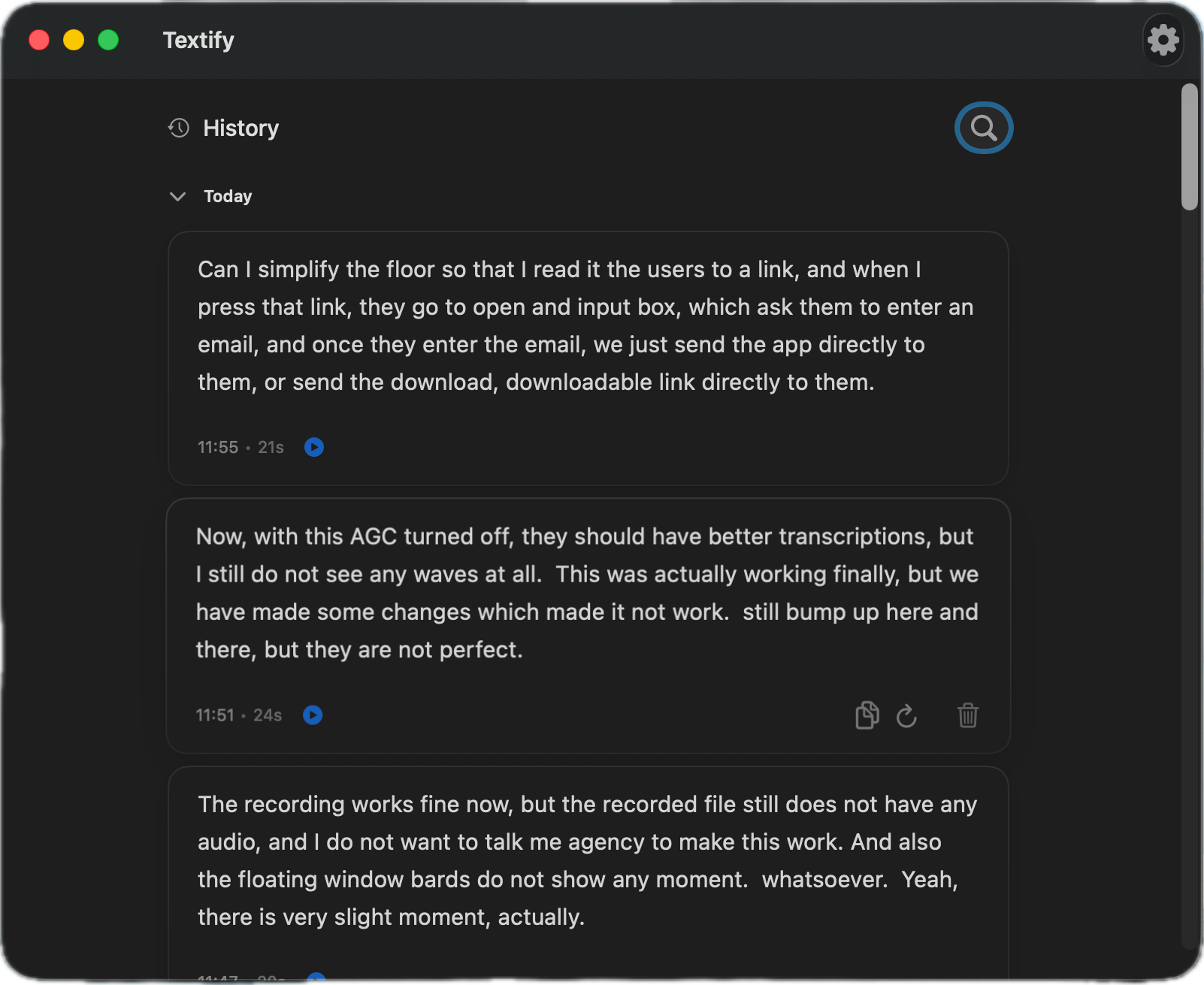Click the History heading

[240, 128]
